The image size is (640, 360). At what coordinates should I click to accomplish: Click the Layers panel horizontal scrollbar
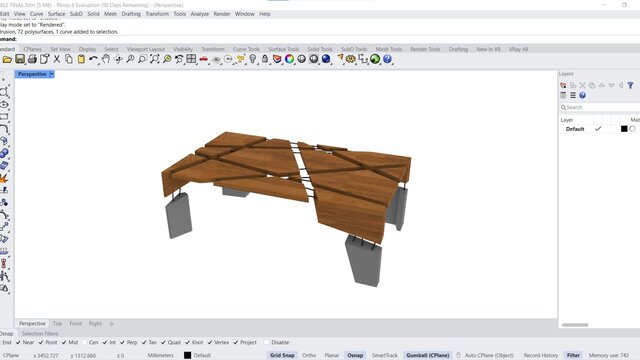point(575,325)
